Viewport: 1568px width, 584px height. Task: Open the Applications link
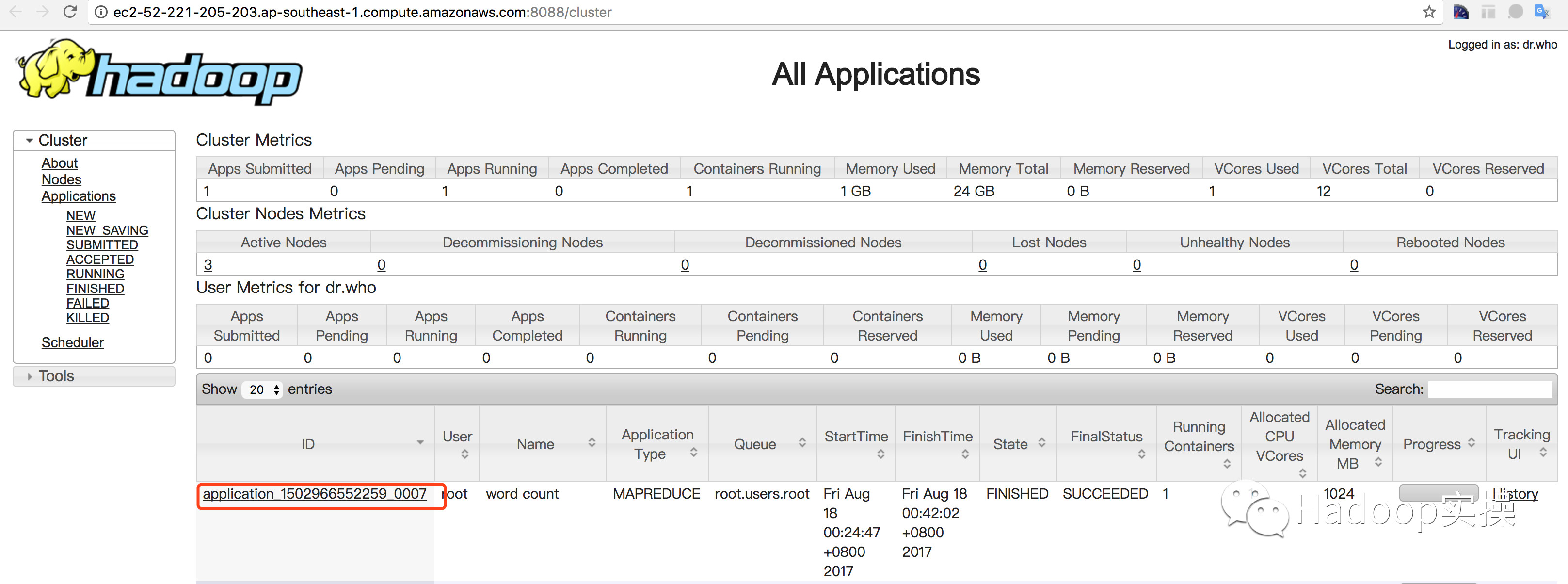(79, 196)
